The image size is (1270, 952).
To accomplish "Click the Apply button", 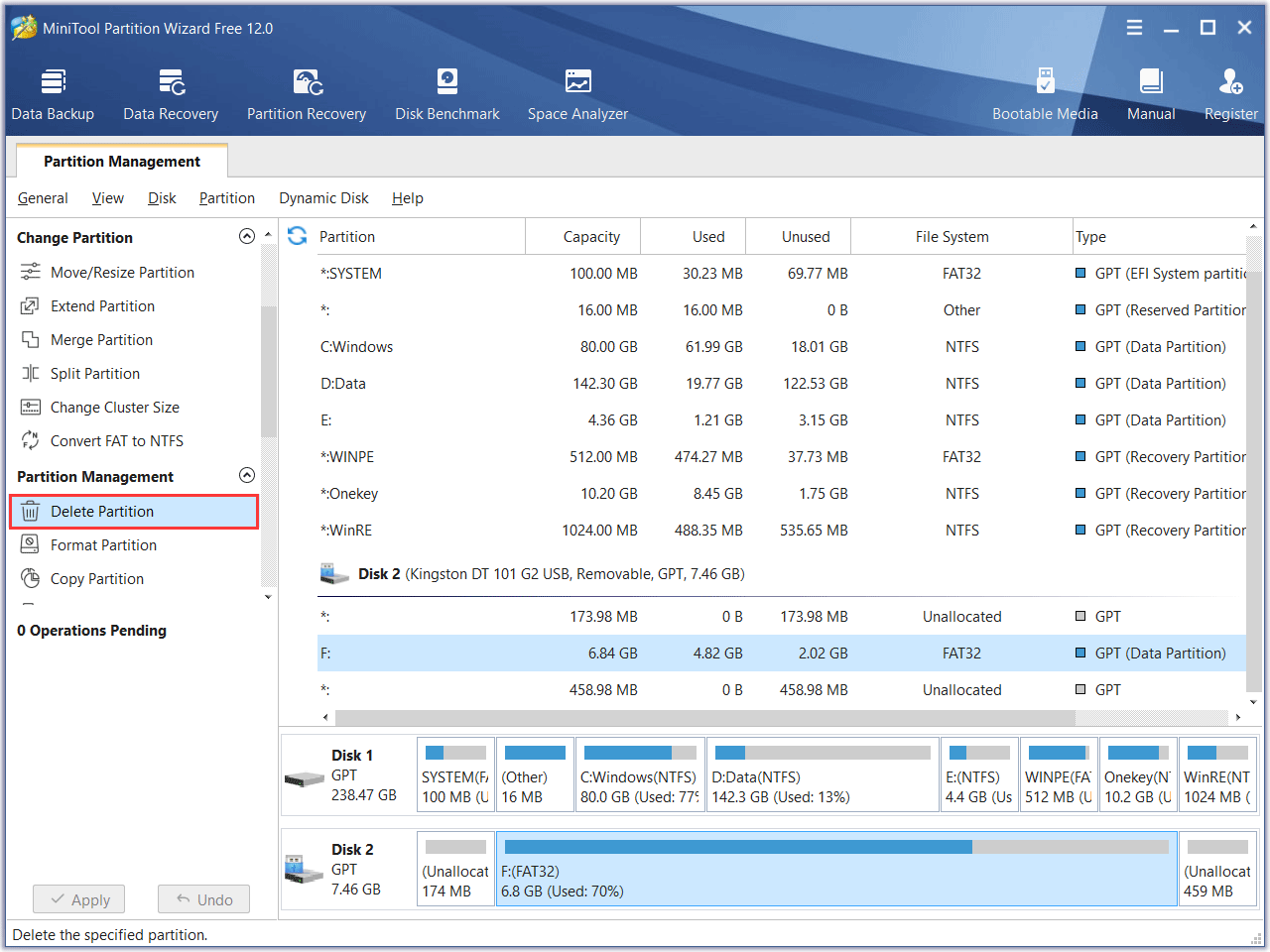I will tap(79, 899).
